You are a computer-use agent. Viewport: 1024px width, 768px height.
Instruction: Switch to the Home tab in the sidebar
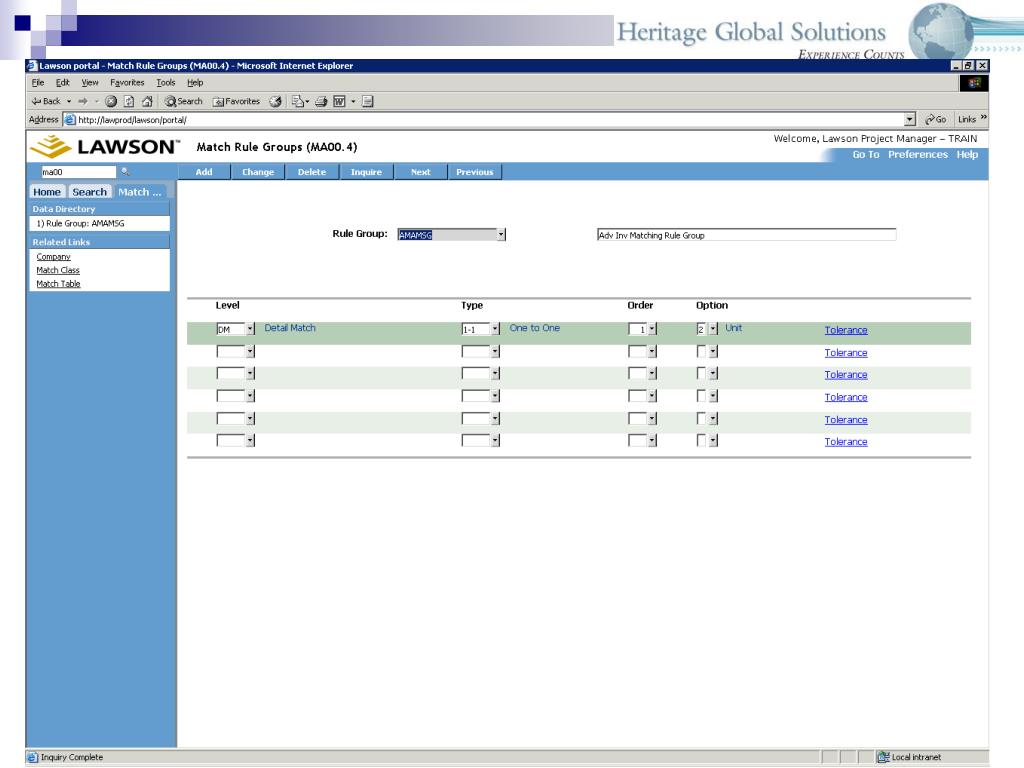(47, 192)
